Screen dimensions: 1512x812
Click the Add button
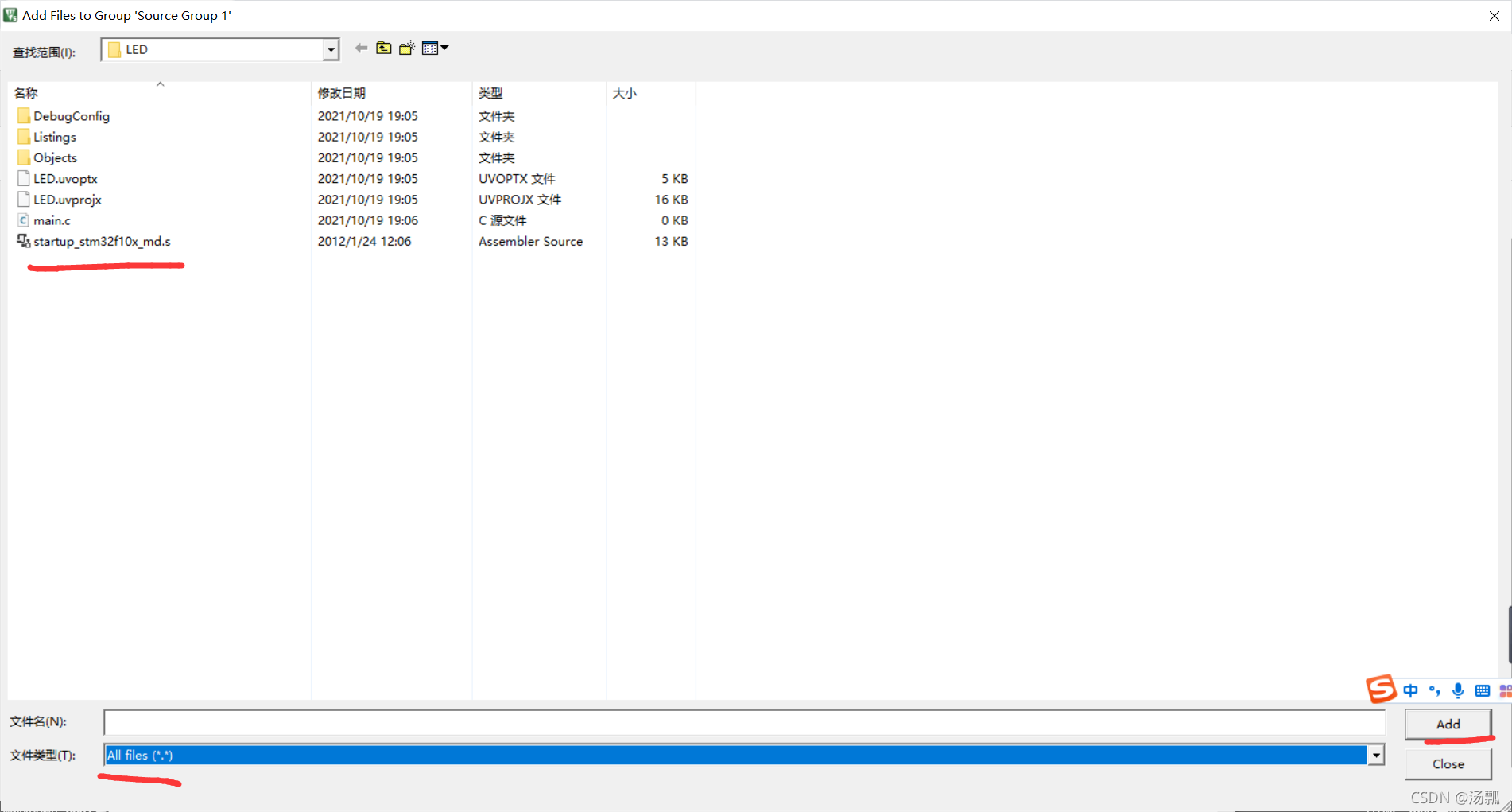(x=1448, y=724)
